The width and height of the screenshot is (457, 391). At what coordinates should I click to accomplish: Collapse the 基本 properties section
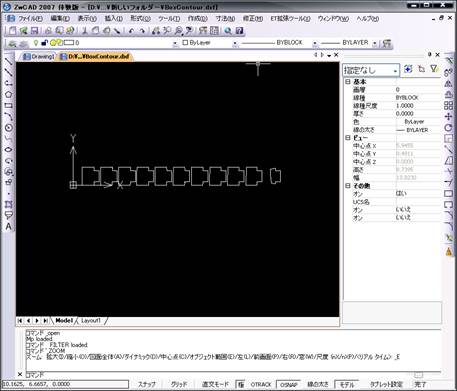tap(348, 81)
